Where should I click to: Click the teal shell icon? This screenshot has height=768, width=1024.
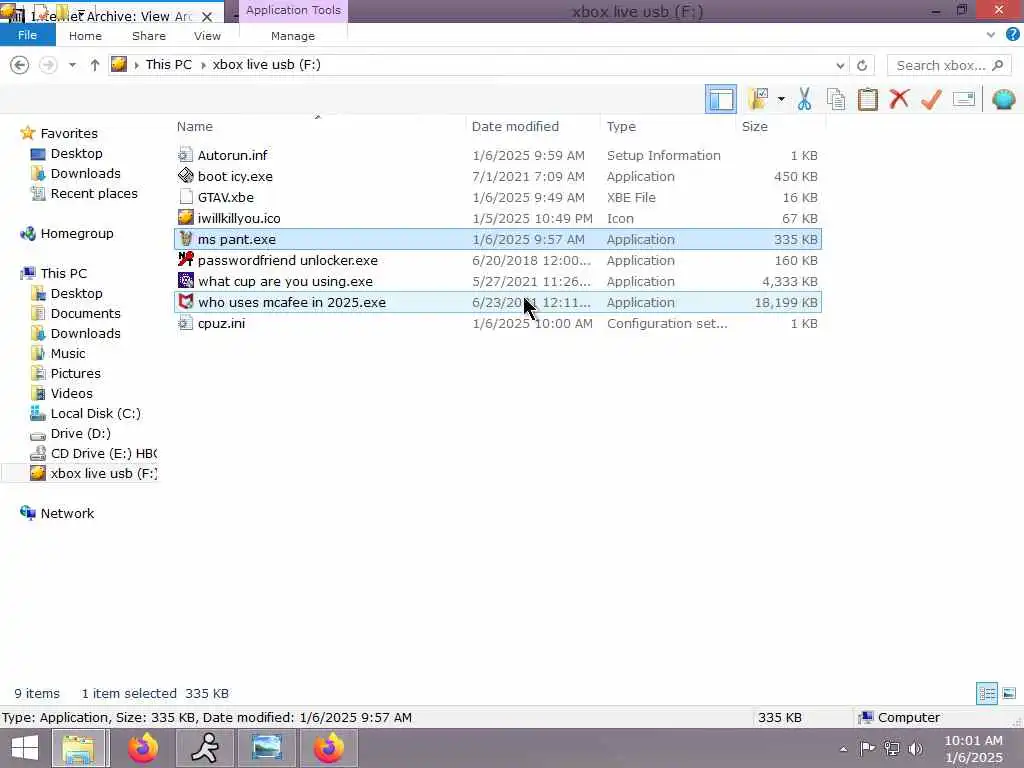point(1003,99)
